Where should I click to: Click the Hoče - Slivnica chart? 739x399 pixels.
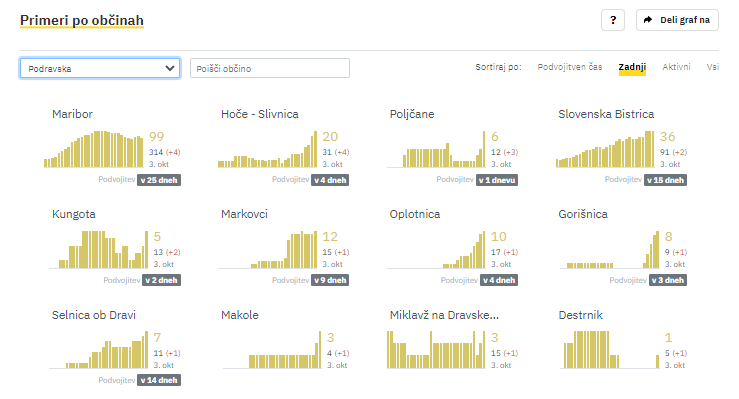point(267,149)
